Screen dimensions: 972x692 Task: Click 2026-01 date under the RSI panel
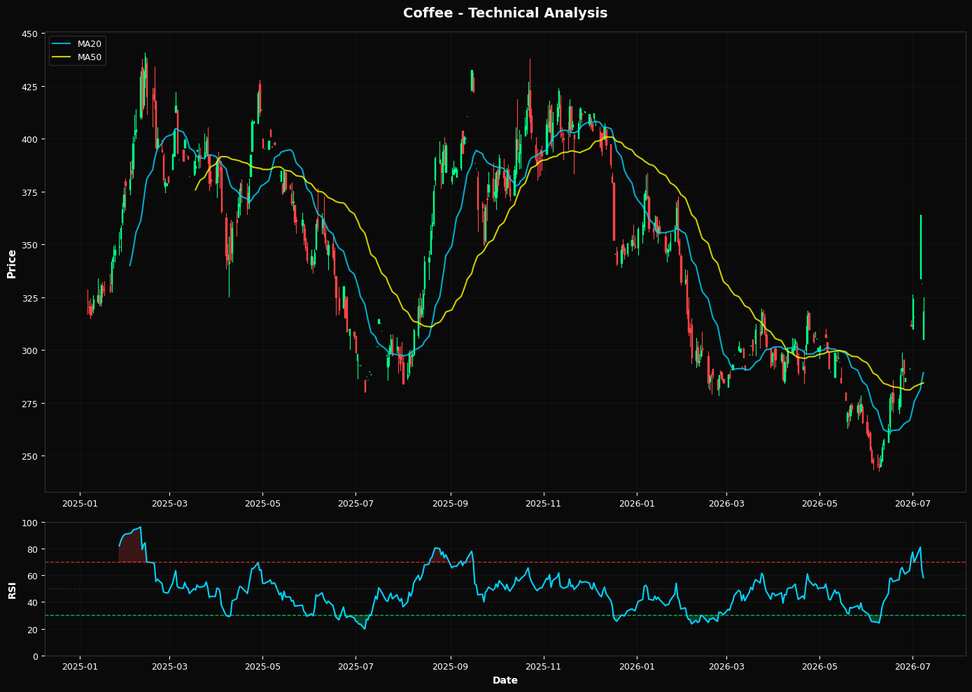pos(637,668)
